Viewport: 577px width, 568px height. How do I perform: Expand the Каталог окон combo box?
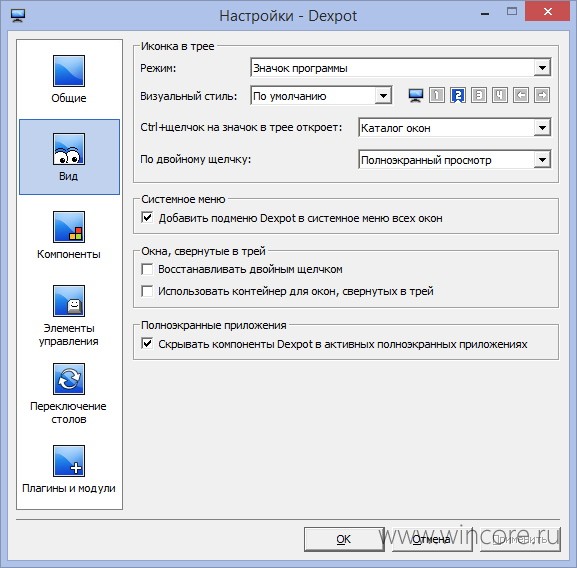pos(454,128)
